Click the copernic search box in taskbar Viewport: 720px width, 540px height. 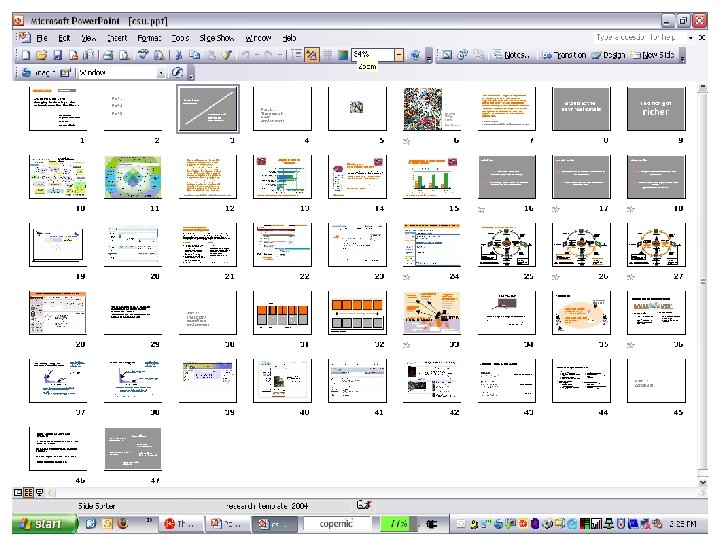tap(337, 523)
